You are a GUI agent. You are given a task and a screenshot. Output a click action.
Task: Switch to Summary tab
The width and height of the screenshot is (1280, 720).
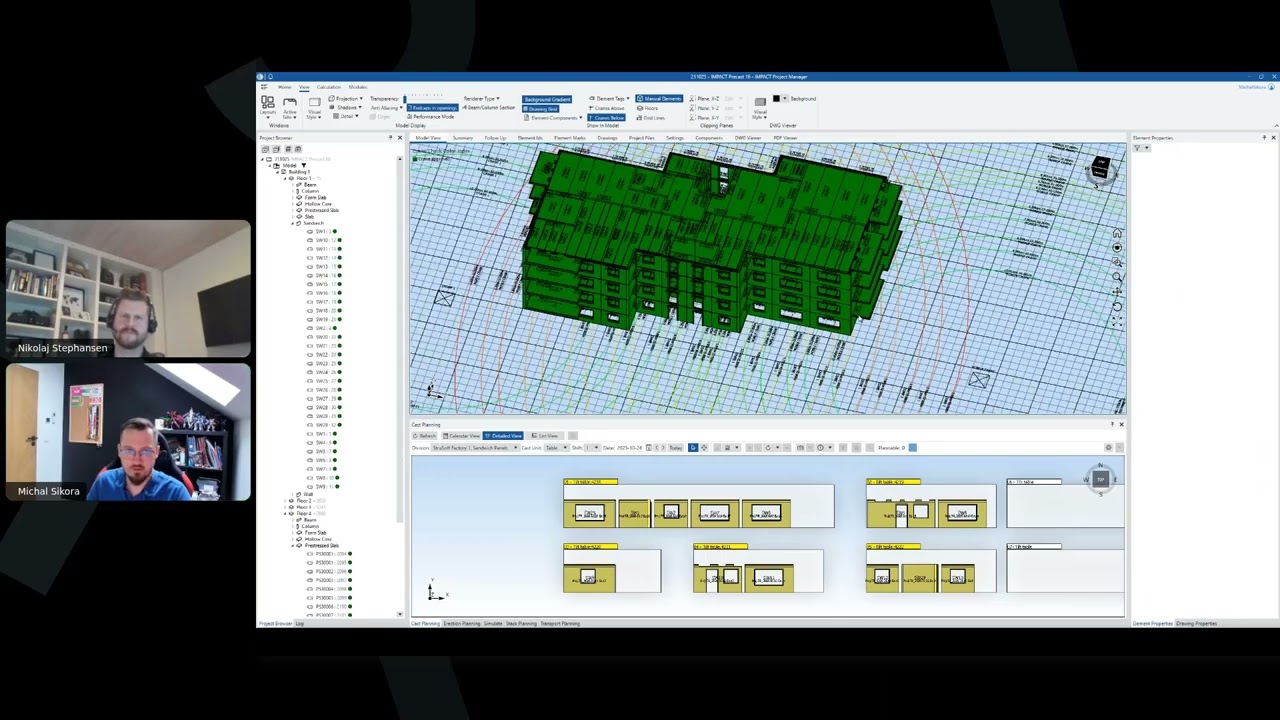click(462, 138)
